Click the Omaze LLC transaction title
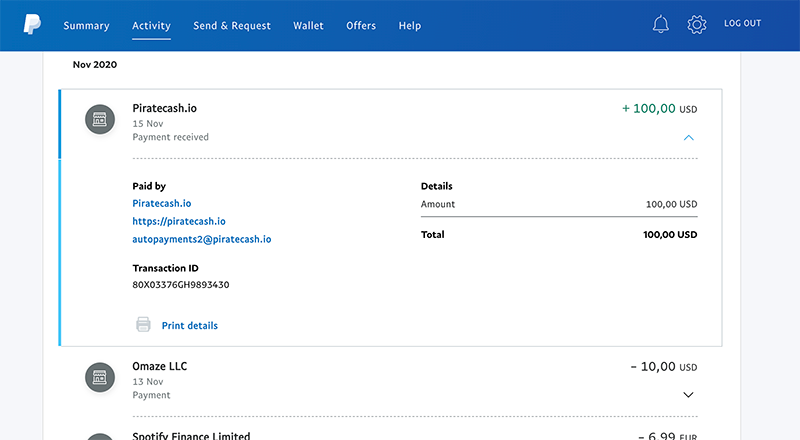Image resolution: width=800 pixels, height=440 pixels. [x=160, y=366]
